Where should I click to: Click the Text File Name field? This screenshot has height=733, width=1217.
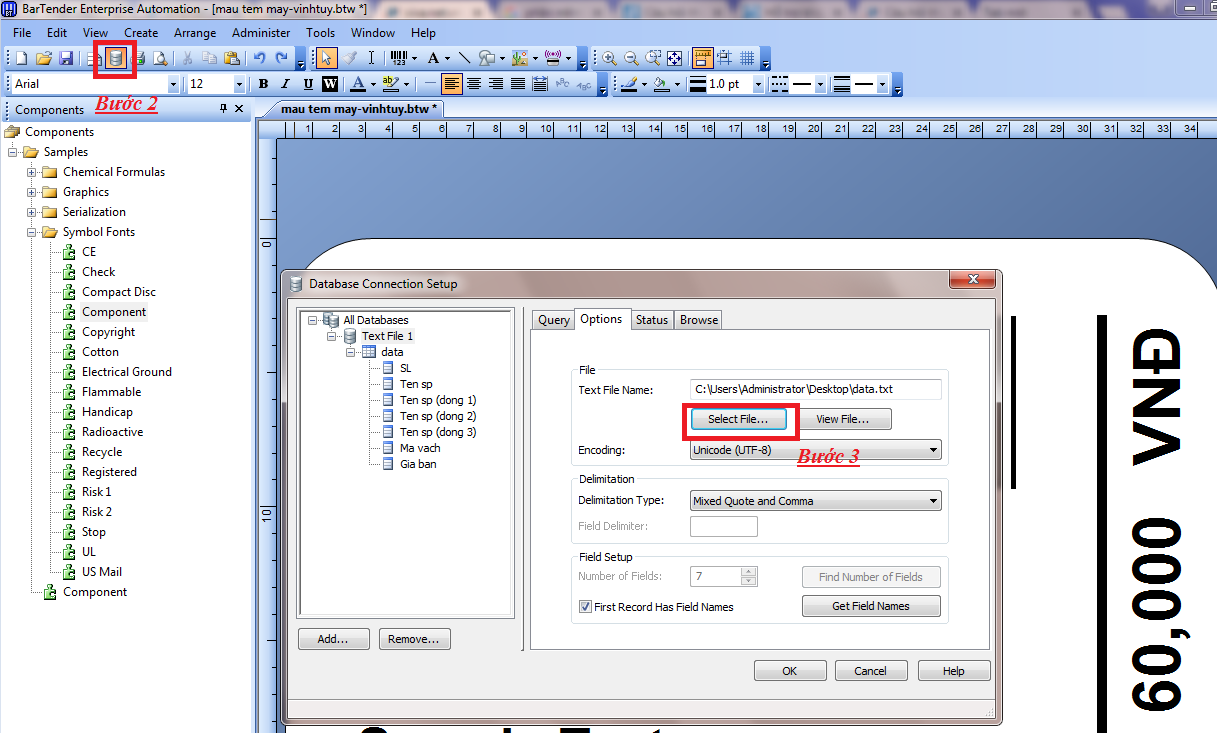point(815,388)
